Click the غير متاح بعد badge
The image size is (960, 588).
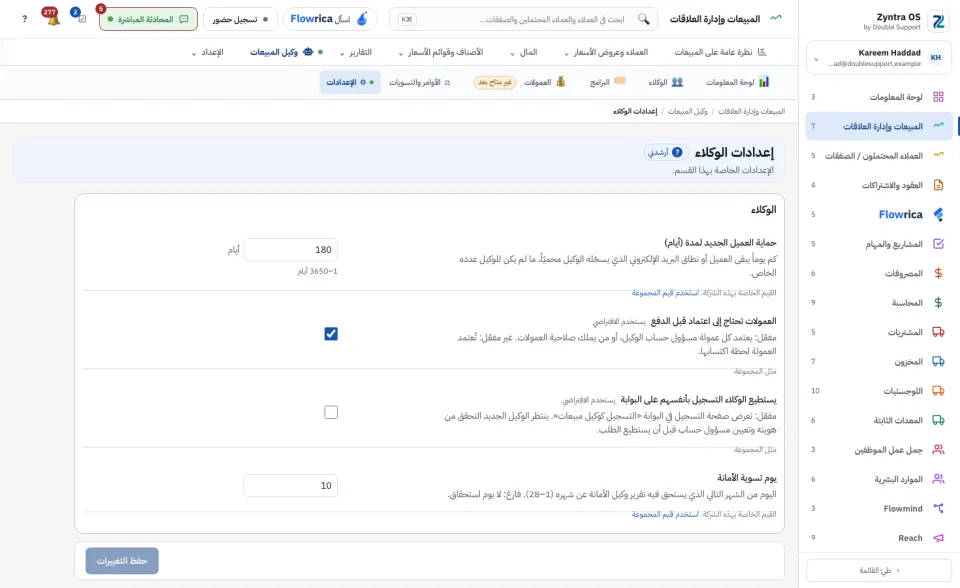[495, 82]
